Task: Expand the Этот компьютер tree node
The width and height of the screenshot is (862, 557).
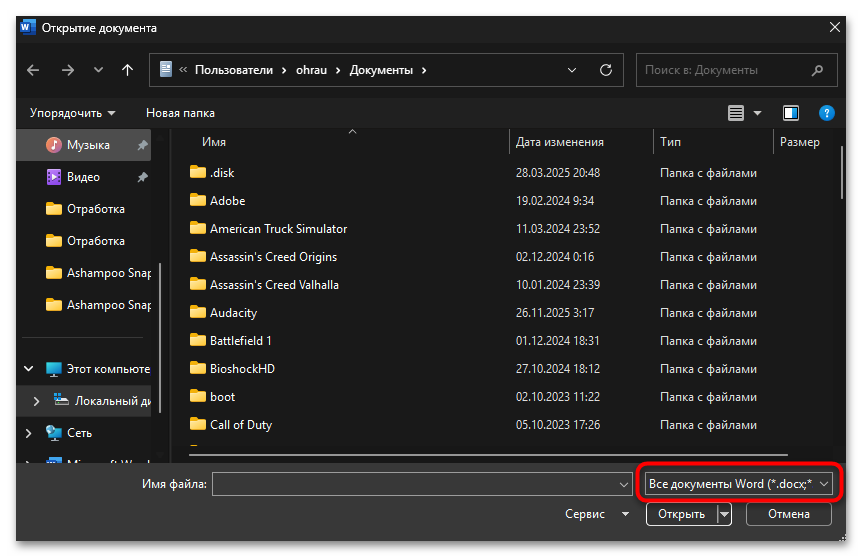Action: point(29,369)
